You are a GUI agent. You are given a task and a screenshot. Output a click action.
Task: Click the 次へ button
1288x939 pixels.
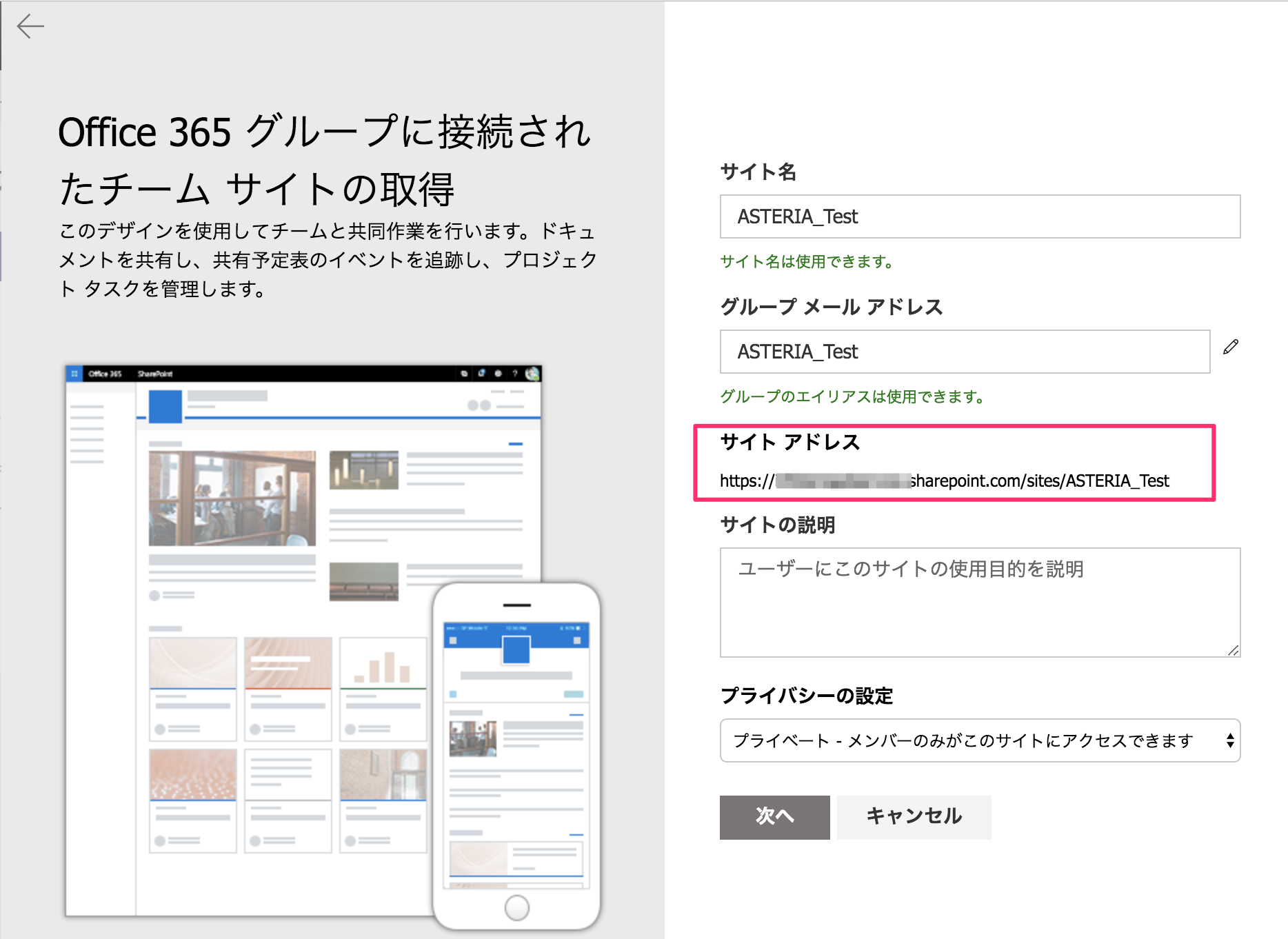(x=774, y=817)
